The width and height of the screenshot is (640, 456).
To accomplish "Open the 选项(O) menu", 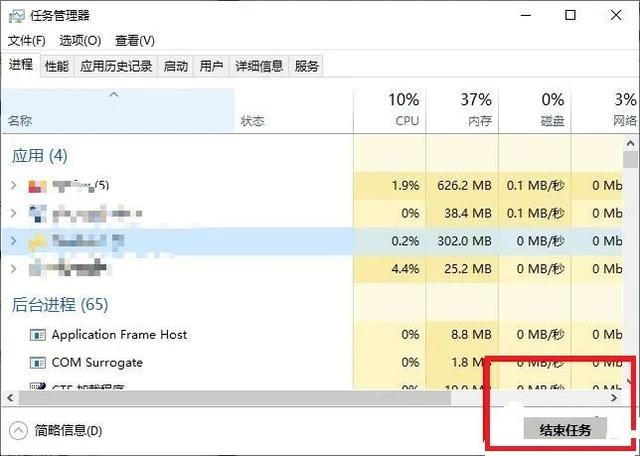I will click(80, 40).
